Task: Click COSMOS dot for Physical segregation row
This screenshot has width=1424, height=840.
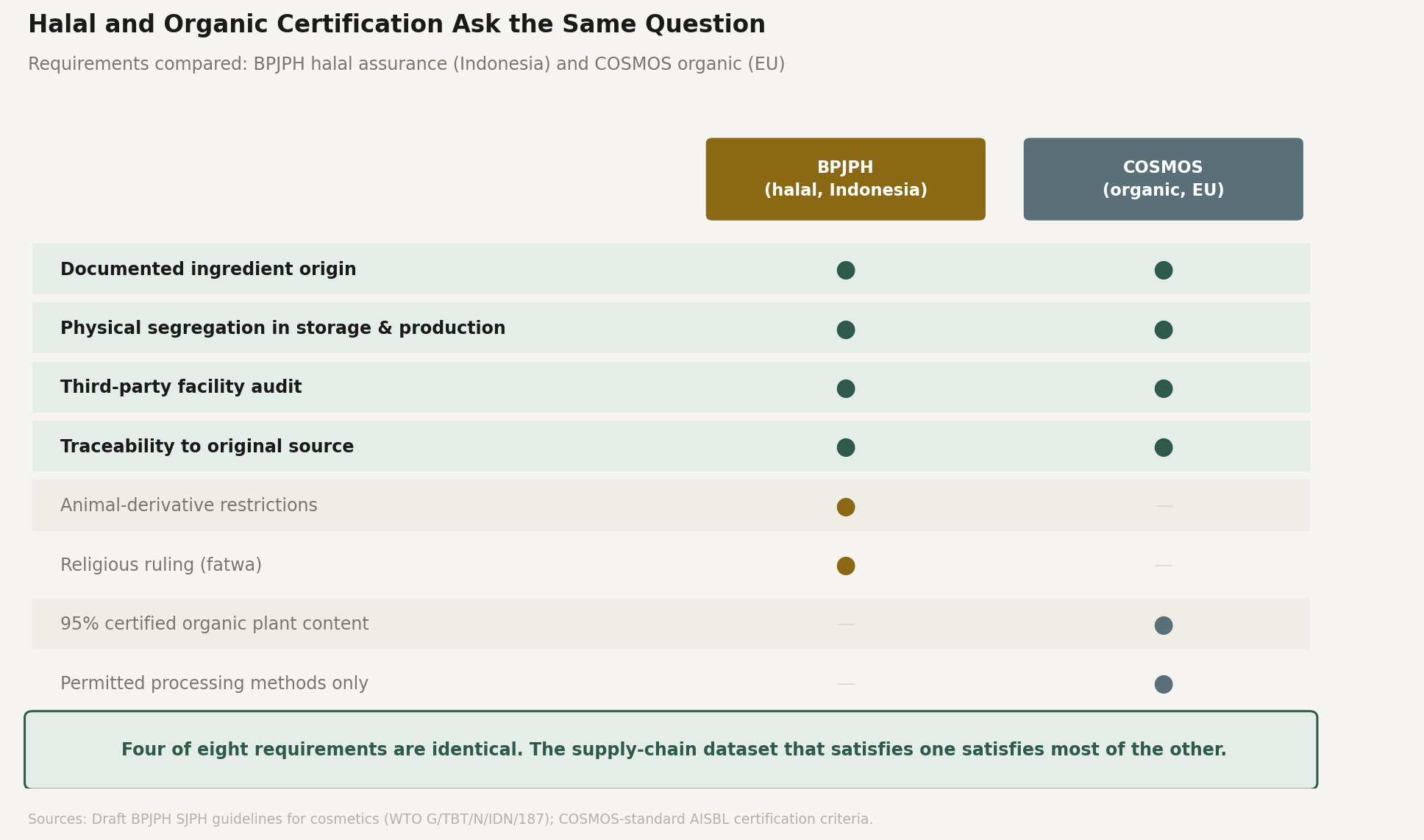Action: click(1164, 330)
